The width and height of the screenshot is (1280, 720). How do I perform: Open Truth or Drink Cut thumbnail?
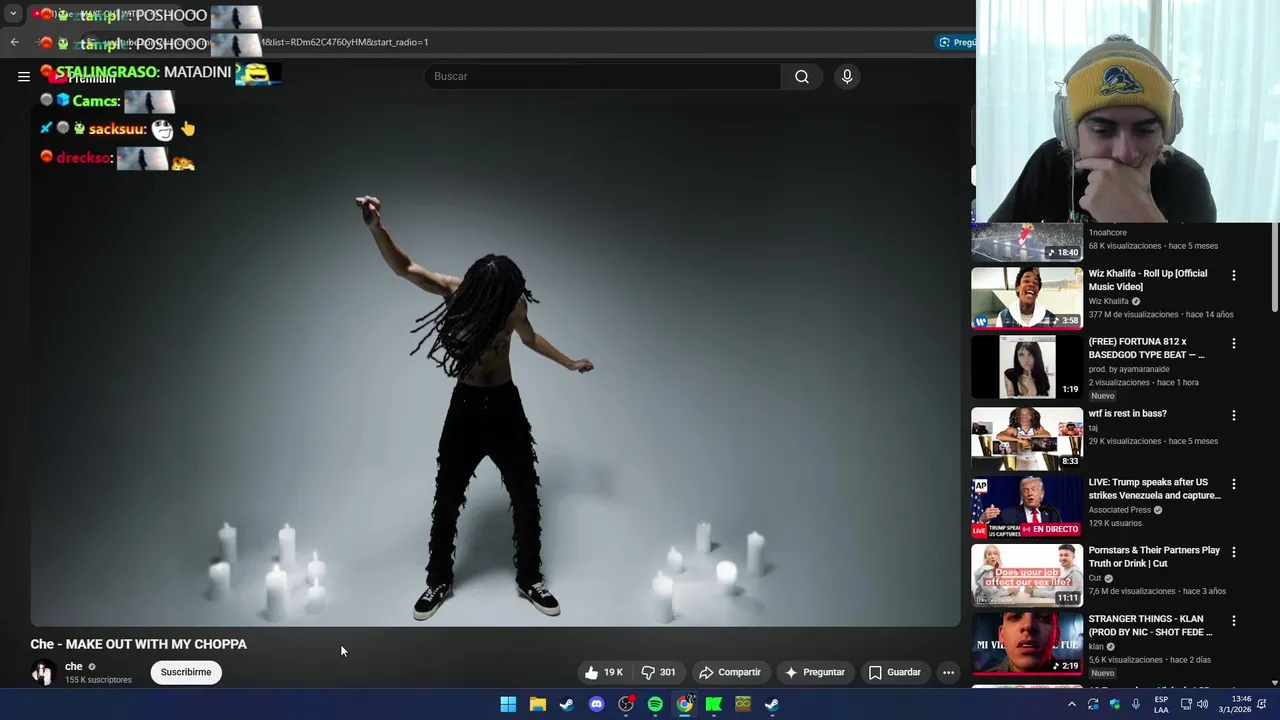(1027, 575)
